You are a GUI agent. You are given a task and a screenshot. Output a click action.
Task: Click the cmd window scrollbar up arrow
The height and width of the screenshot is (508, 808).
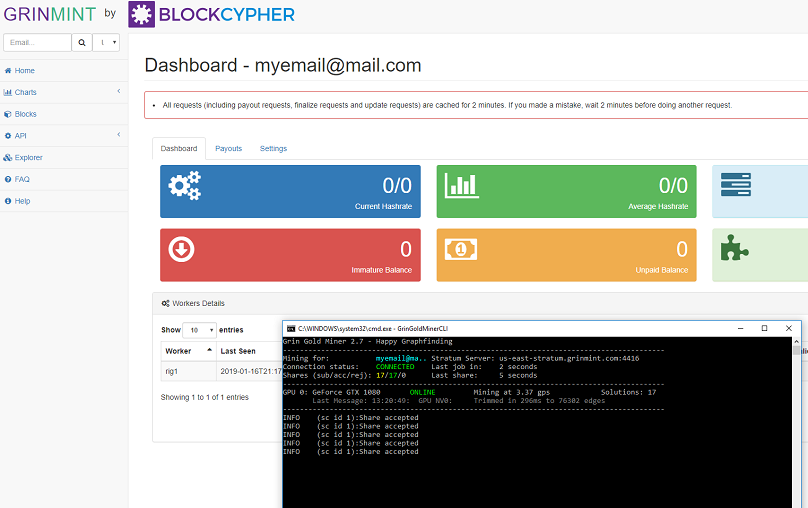[796, 342]
